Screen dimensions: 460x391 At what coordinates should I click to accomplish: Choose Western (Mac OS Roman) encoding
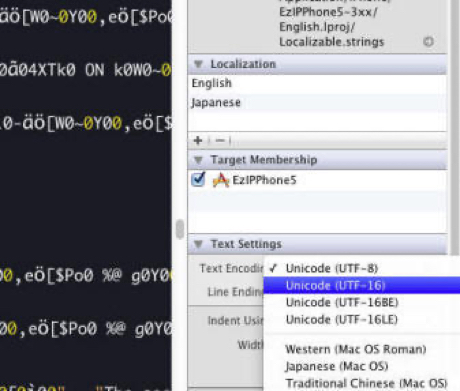[362, 349]
